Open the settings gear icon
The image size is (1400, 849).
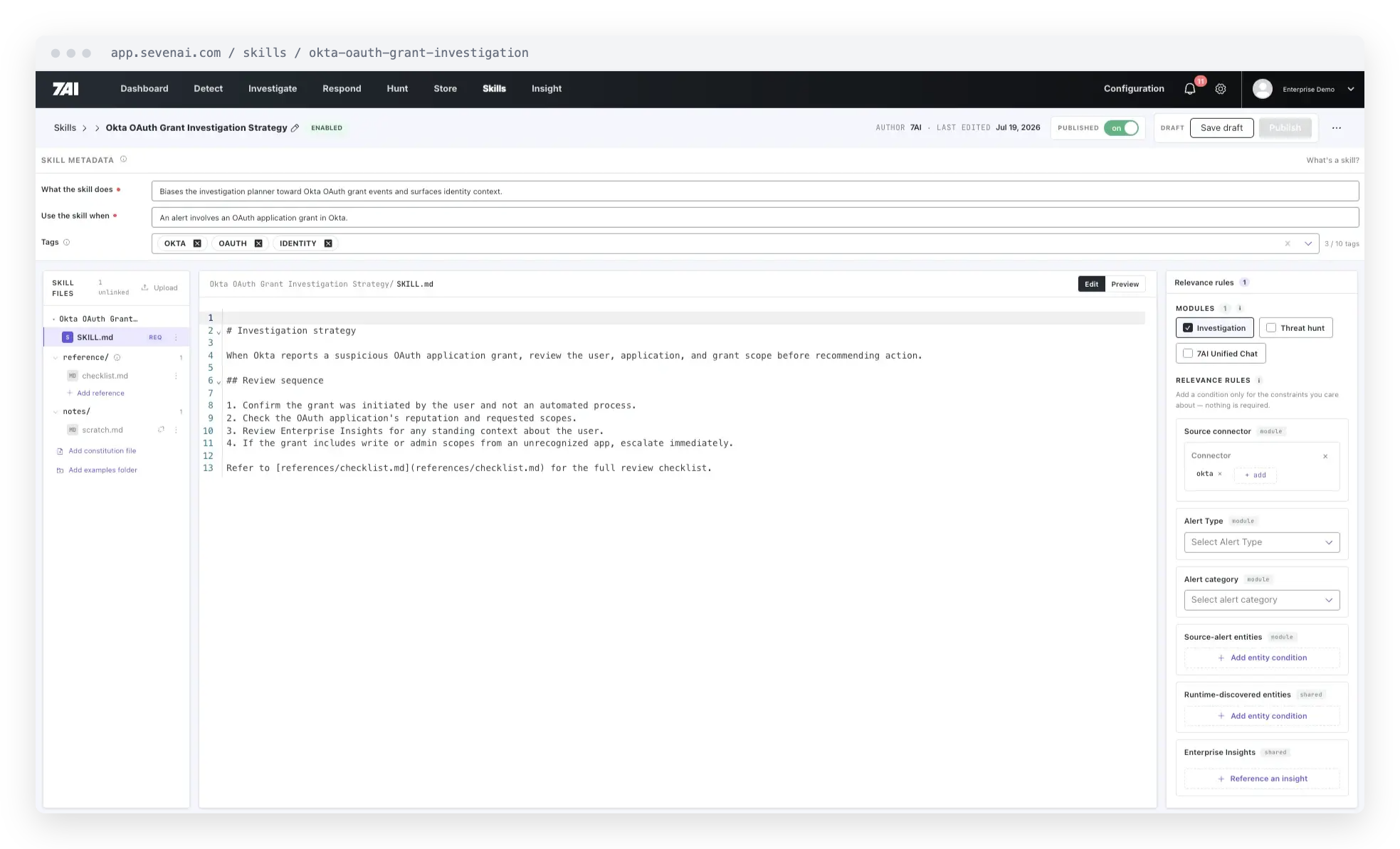[1221, 89]
